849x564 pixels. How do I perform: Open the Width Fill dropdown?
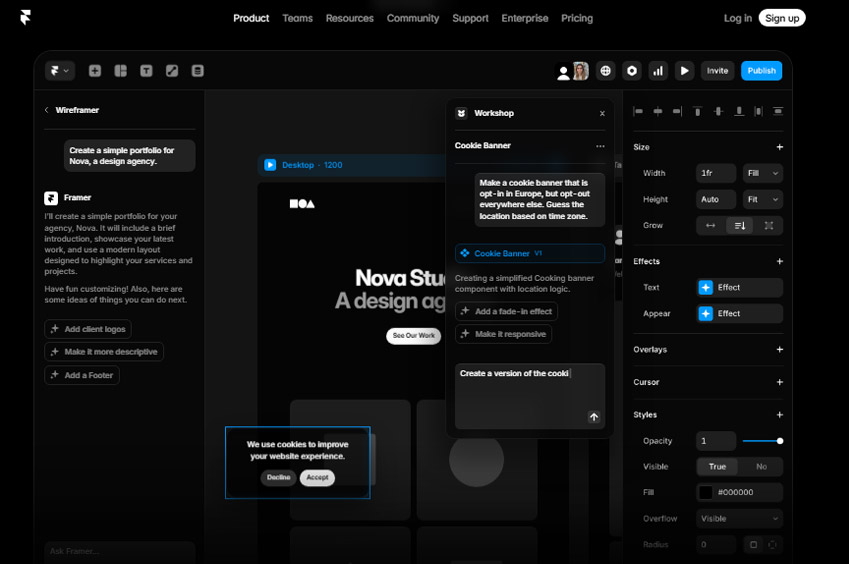click(x=762, y=173)
